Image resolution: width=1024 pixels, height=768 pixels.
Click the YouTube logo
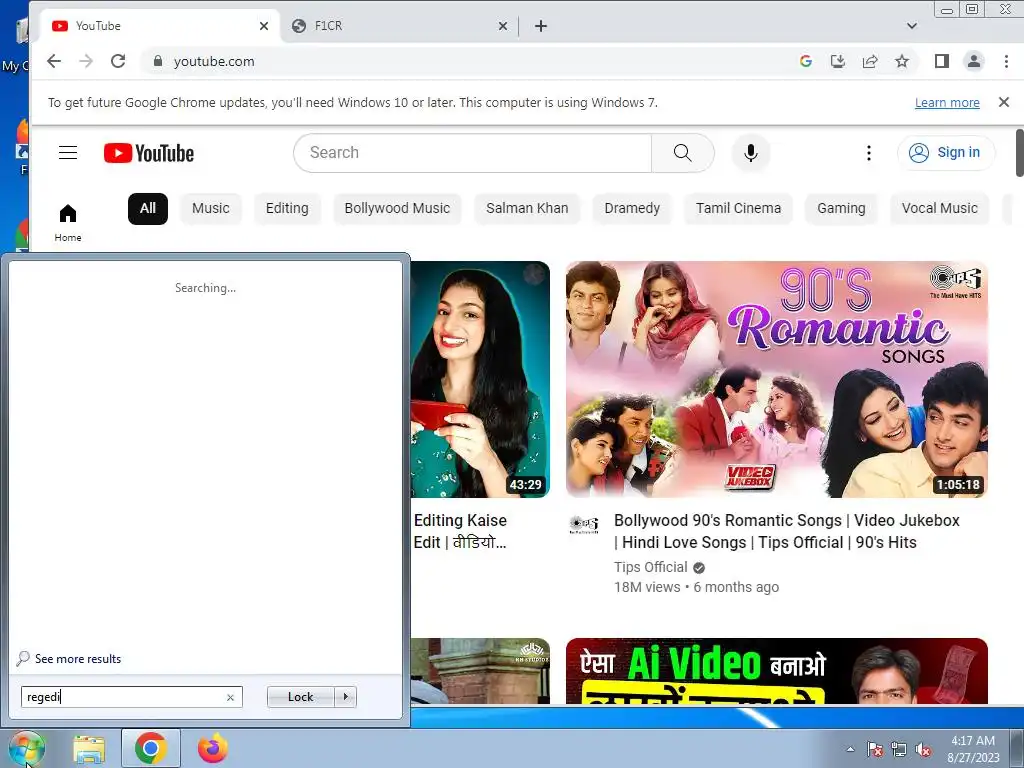[x=149, y=153]
